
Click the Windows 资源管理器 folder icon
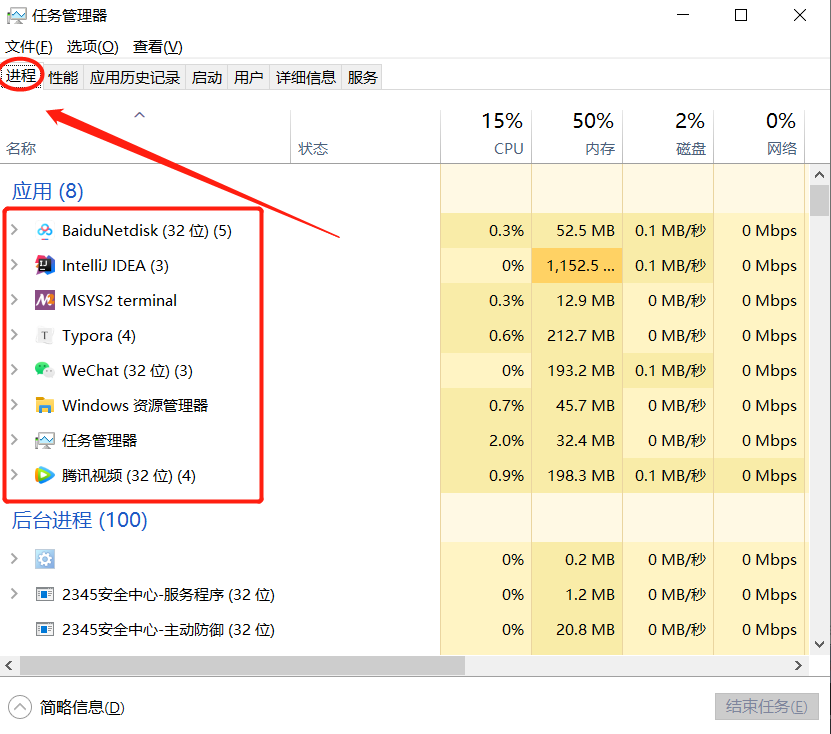pos(45,405)
